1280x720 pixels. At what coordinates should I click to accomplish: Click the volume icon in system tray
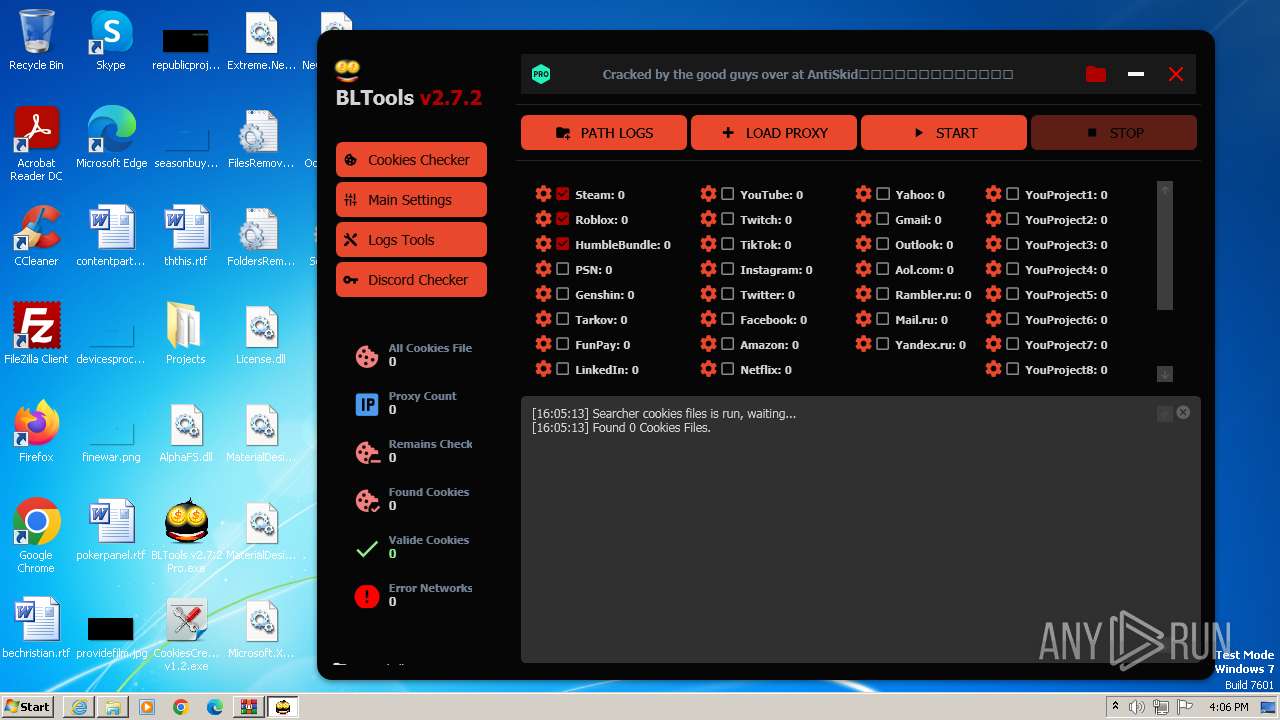(1137, 707)
